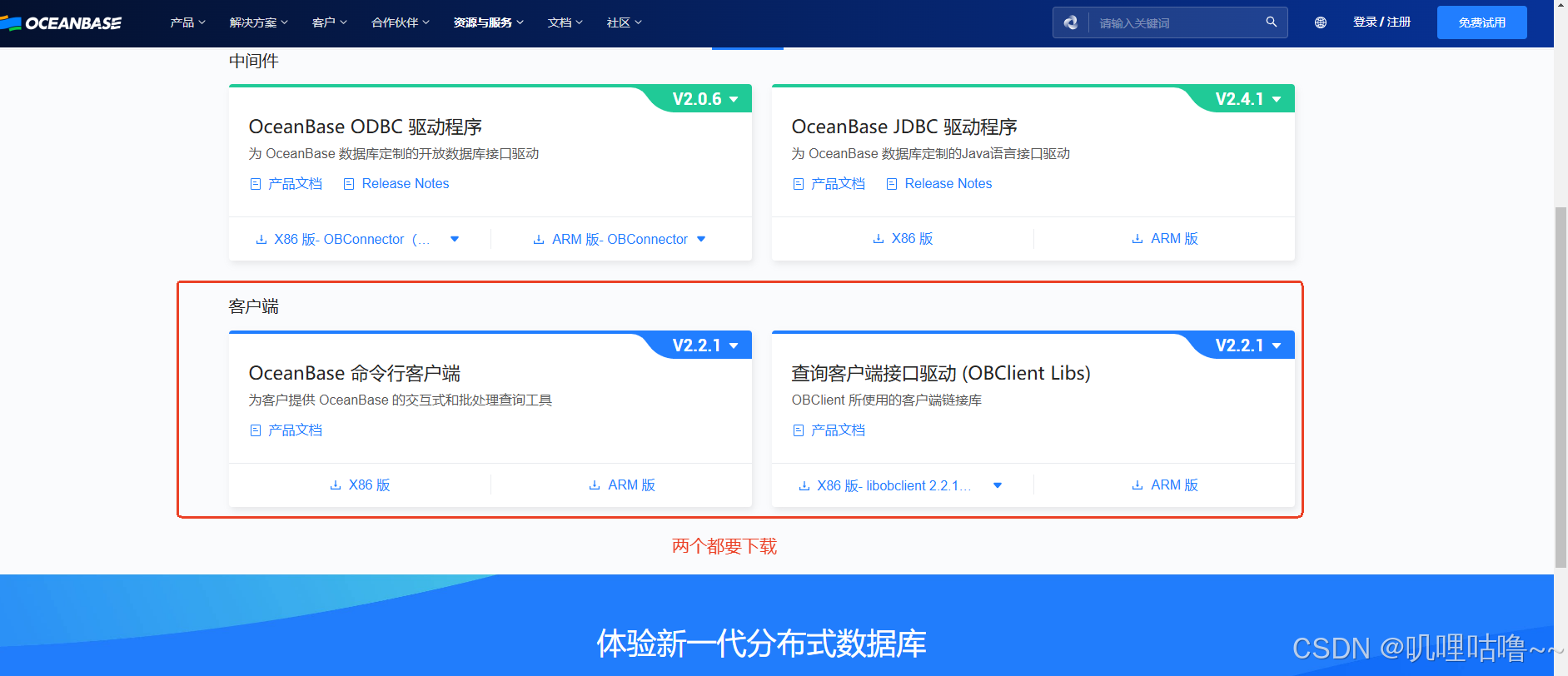Click the AI assistant icon in search box

click(1071, 22)
